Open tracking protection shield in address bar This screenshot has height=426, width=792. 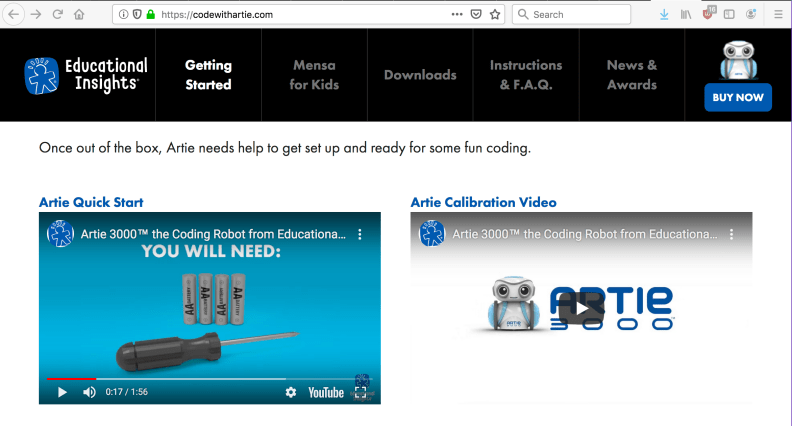tap(137, 14)
